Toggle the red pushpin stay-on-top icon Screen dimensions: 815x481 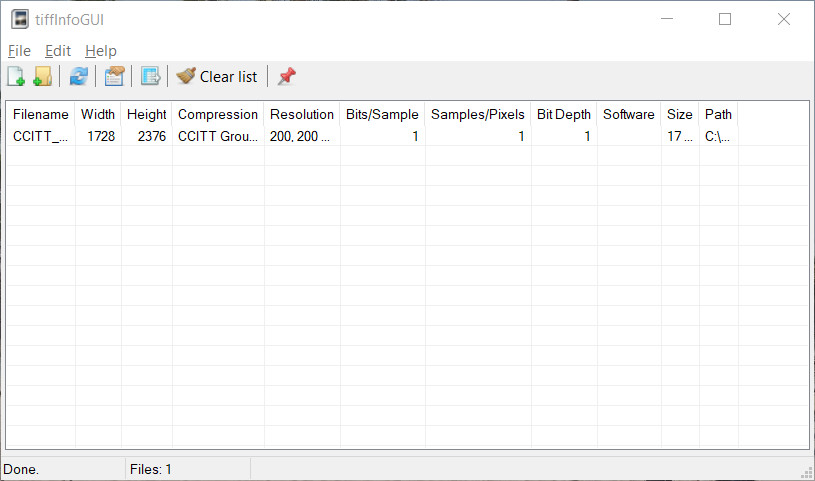click(x=286, y=76)
